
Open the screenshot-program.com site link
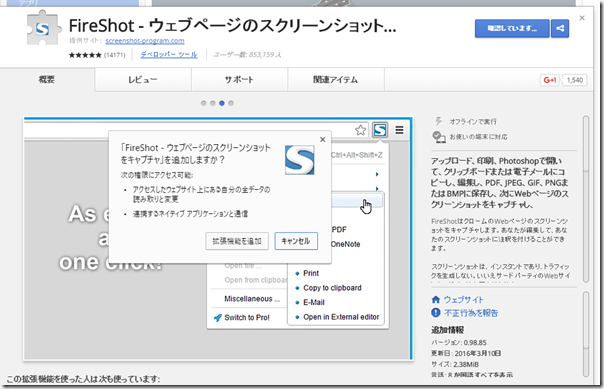pyautogui.click(x=145, y=40)
